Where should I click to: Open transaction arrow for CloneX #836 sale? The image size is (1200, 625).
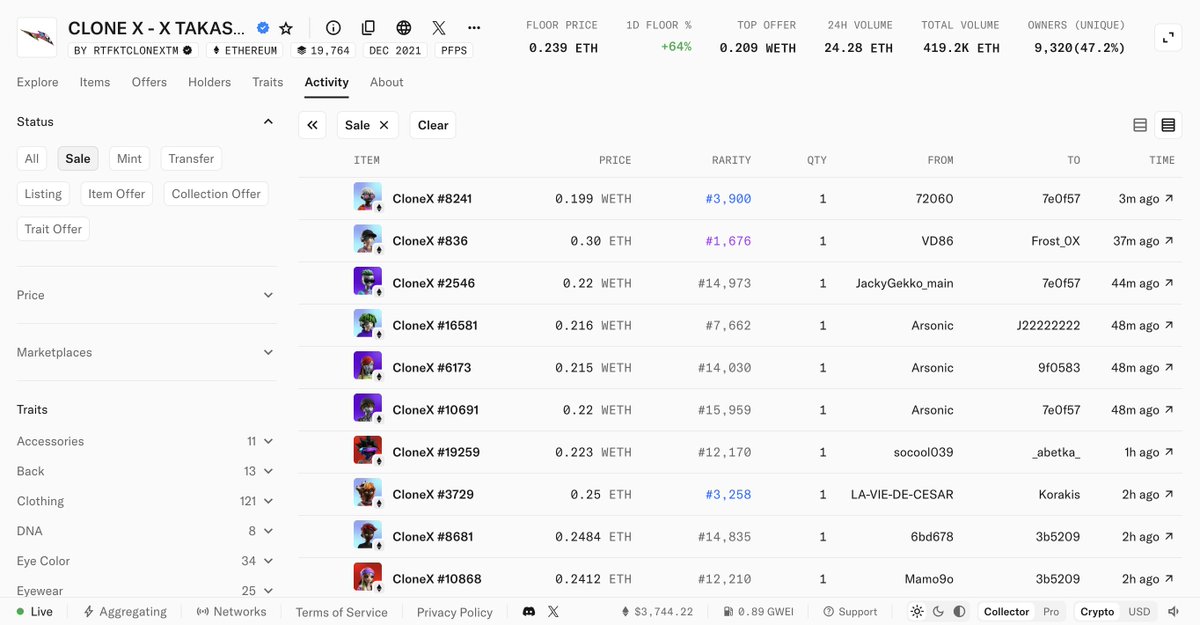click(x=1169, y=241)
